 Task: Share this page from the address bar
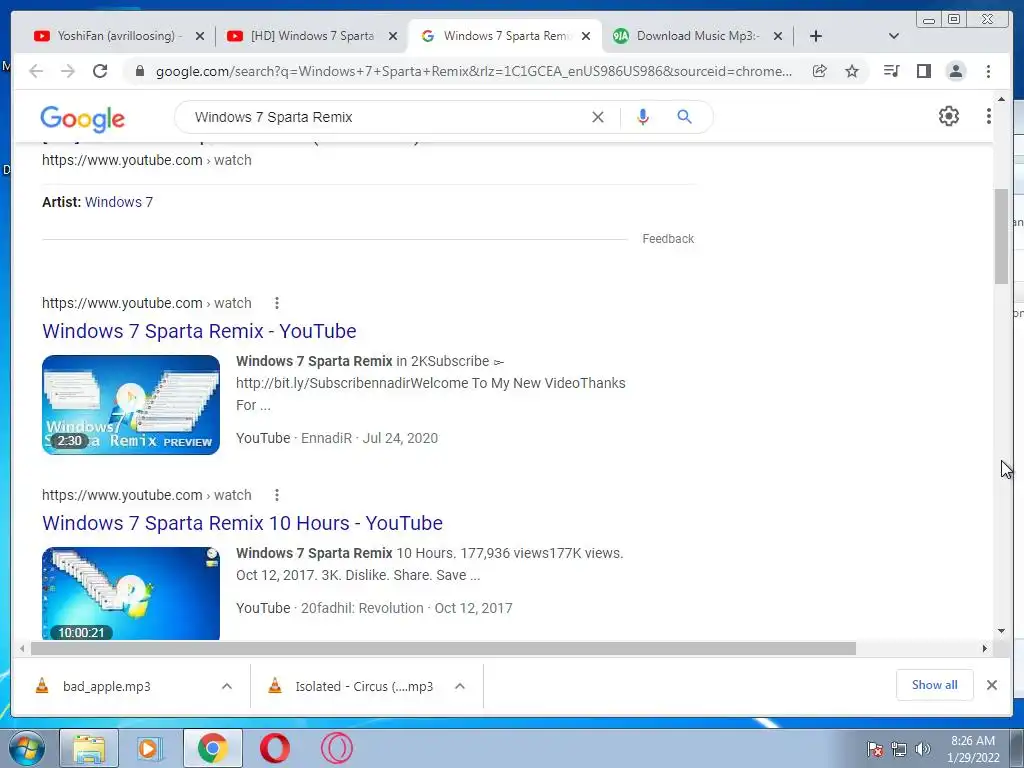pyautogui.click(x=820, y=71)
